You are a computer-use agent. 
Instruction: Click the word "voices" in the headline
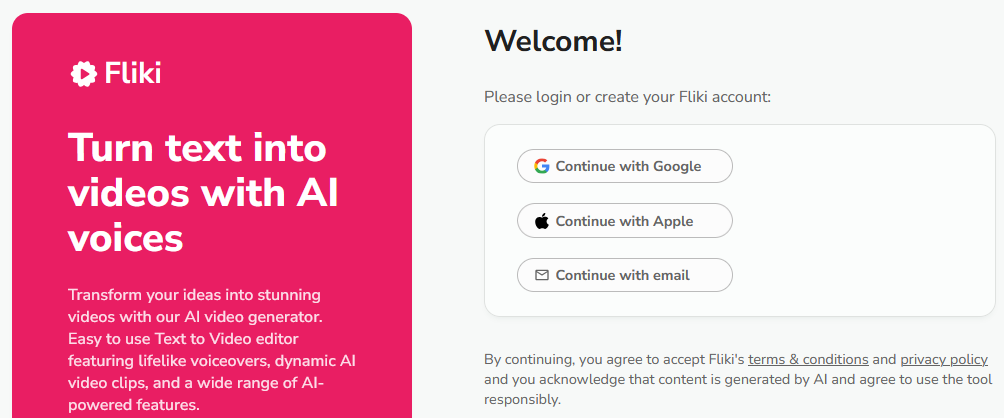125,238
